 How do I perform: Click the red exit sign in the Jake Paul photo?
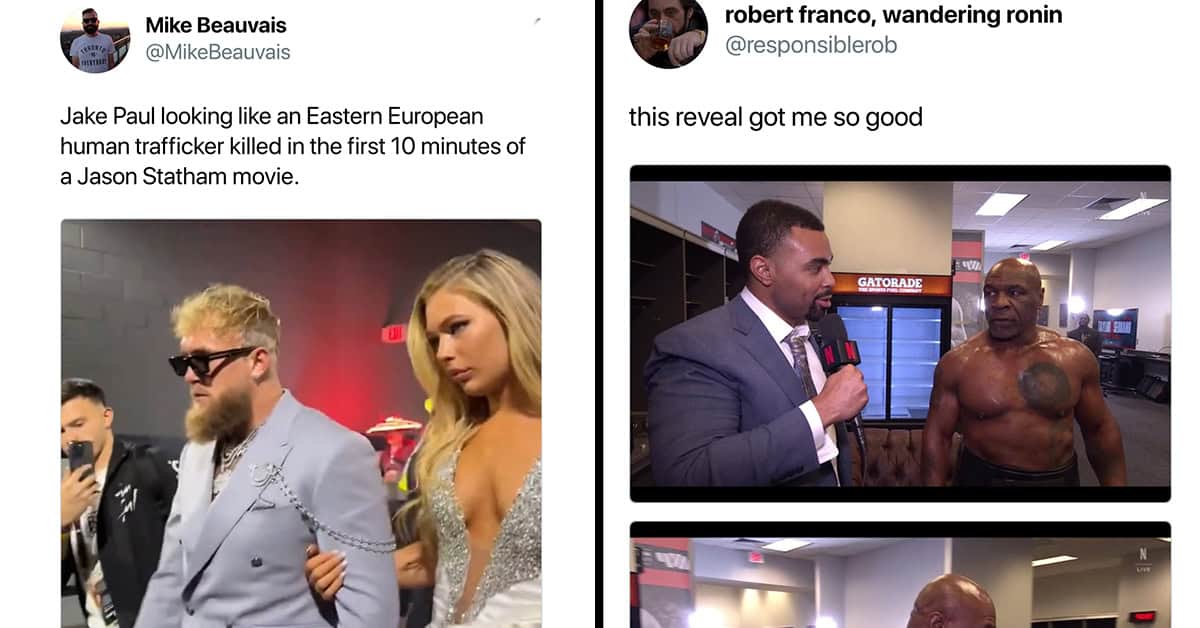393,333
